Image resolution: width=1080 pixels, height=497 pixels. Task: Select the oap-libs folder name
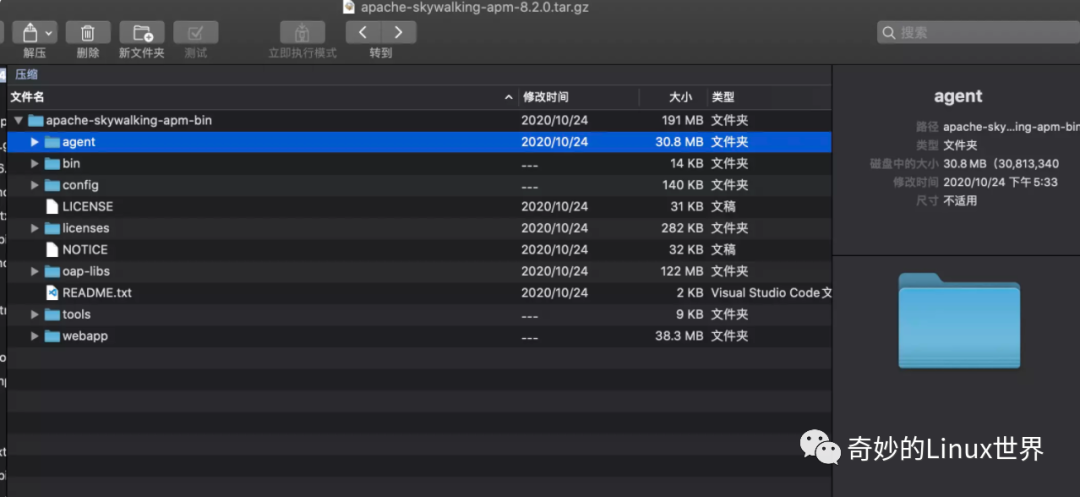(86, 271)
